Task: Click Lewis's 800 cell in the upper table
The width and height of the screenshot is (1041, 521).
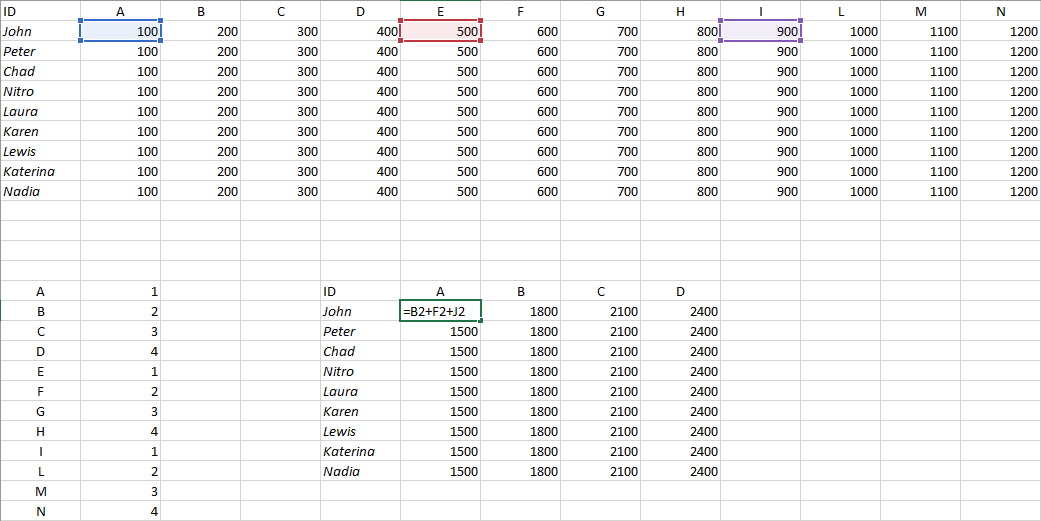Action: tap(681, 151)
